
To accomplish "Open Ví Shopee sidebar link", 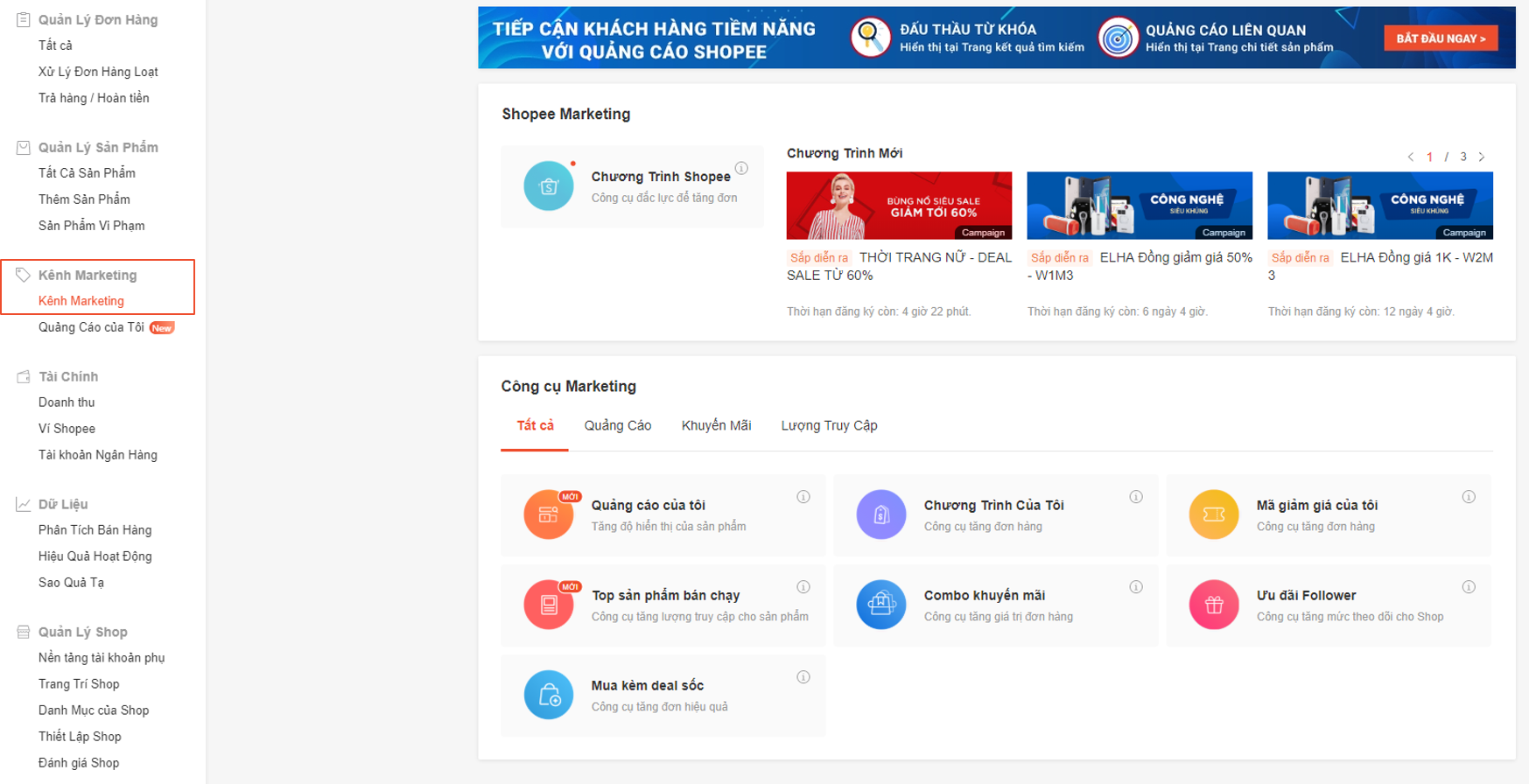I will pos(67,429).
